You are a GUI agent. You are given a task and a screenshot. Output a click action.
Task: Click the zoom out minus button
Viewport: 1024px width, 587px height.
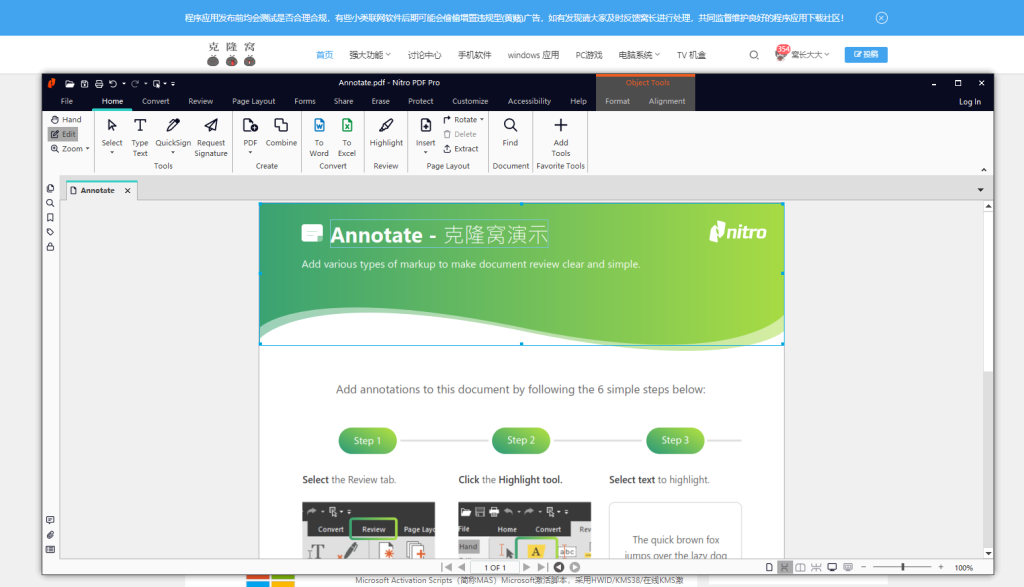pyautogui.click(x=863, y=567)
